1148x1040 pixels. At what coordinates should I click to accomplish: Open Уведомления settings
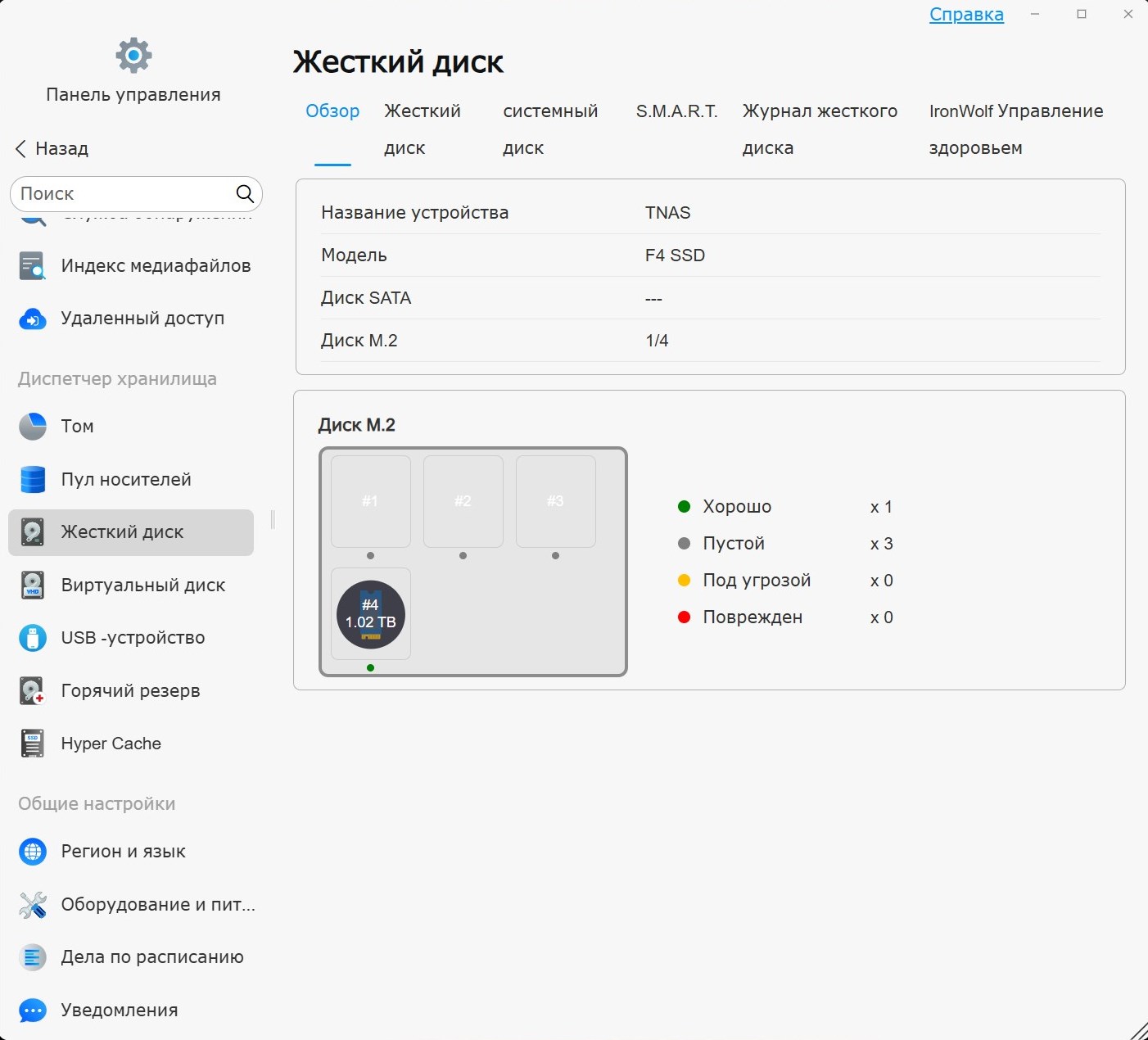click(x=131, y=1011)
